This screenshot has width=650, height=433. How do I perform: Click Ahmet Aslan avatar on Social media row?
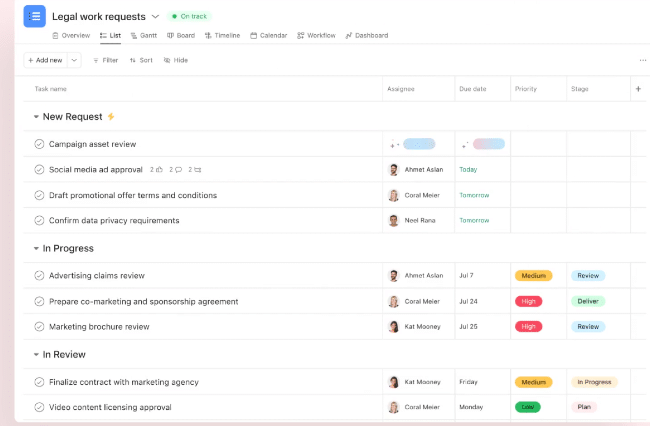point(394,170)
